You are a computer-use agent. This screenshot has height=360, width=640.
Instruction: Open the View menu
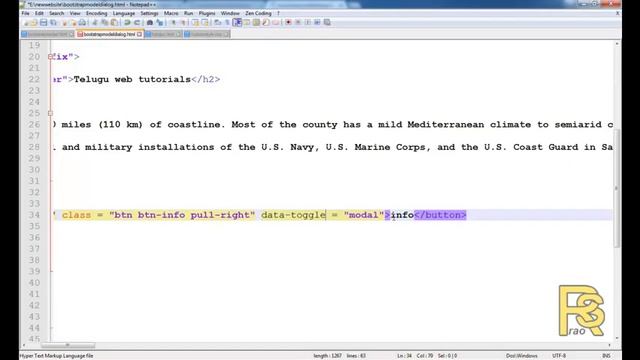click(75, 13)
